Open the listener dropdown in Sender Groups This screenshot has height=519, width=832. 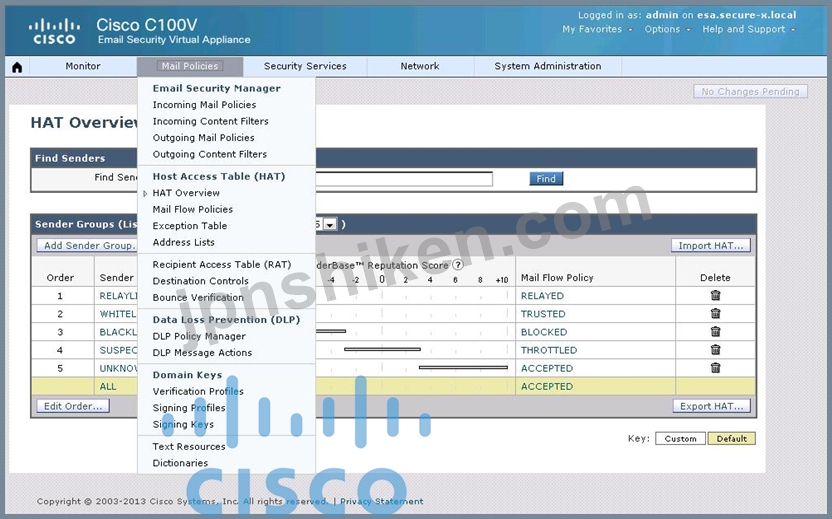[330, 224]
